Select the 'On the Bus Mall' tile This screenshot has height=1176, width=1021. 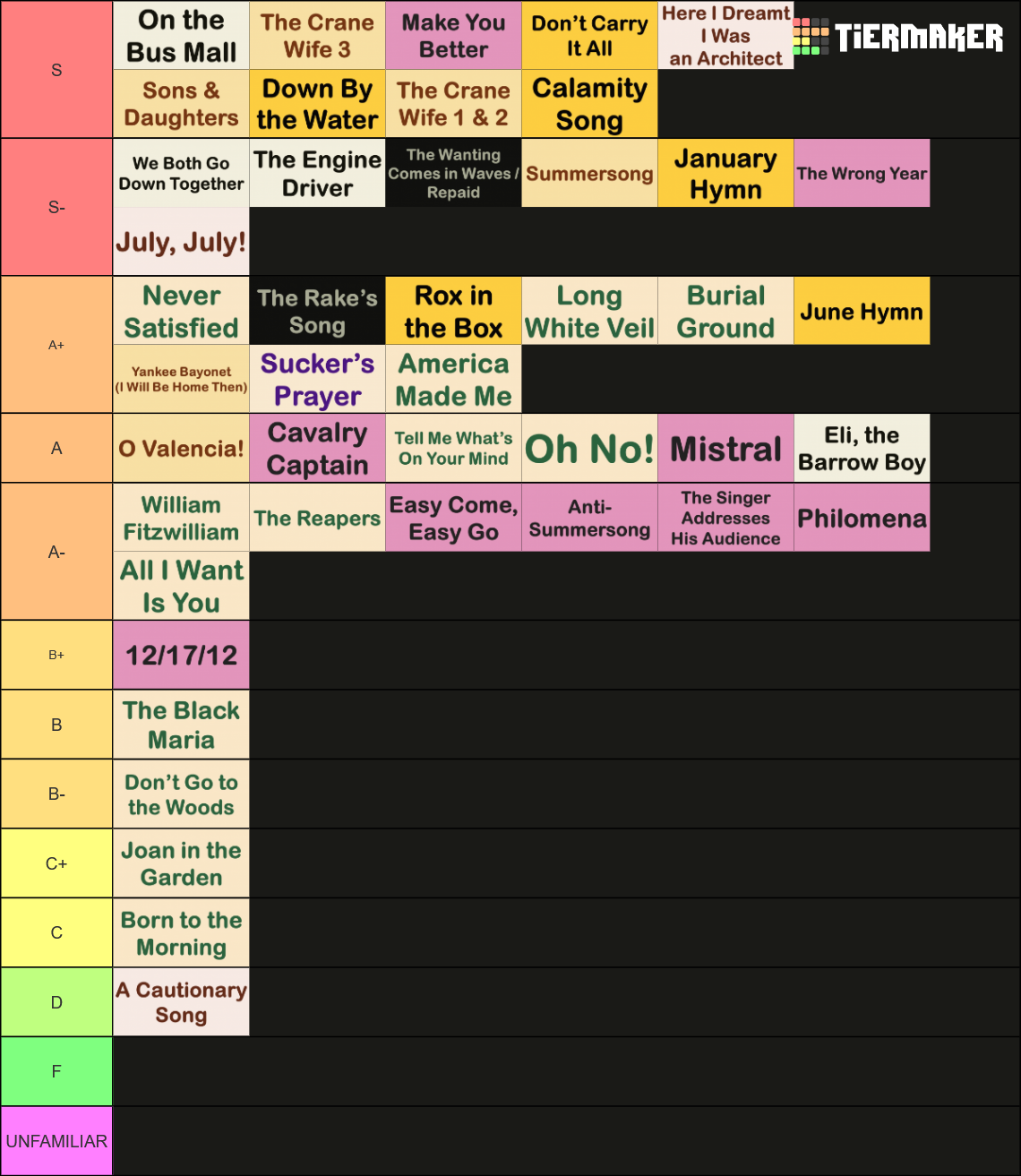[182, 36]
